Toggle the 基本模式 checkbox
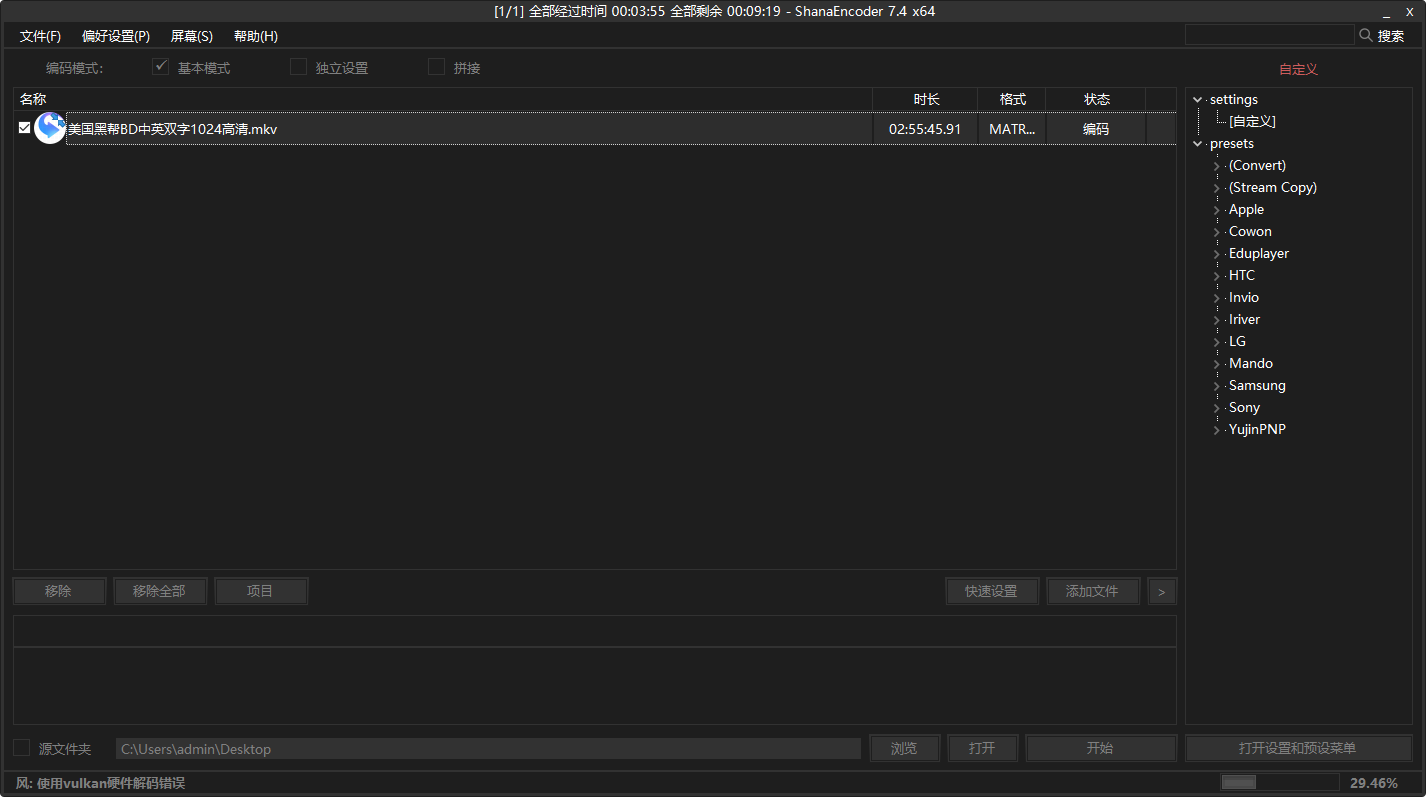Image resolution: width=1426 pixels, height=797 pixels. click(160, 67)
